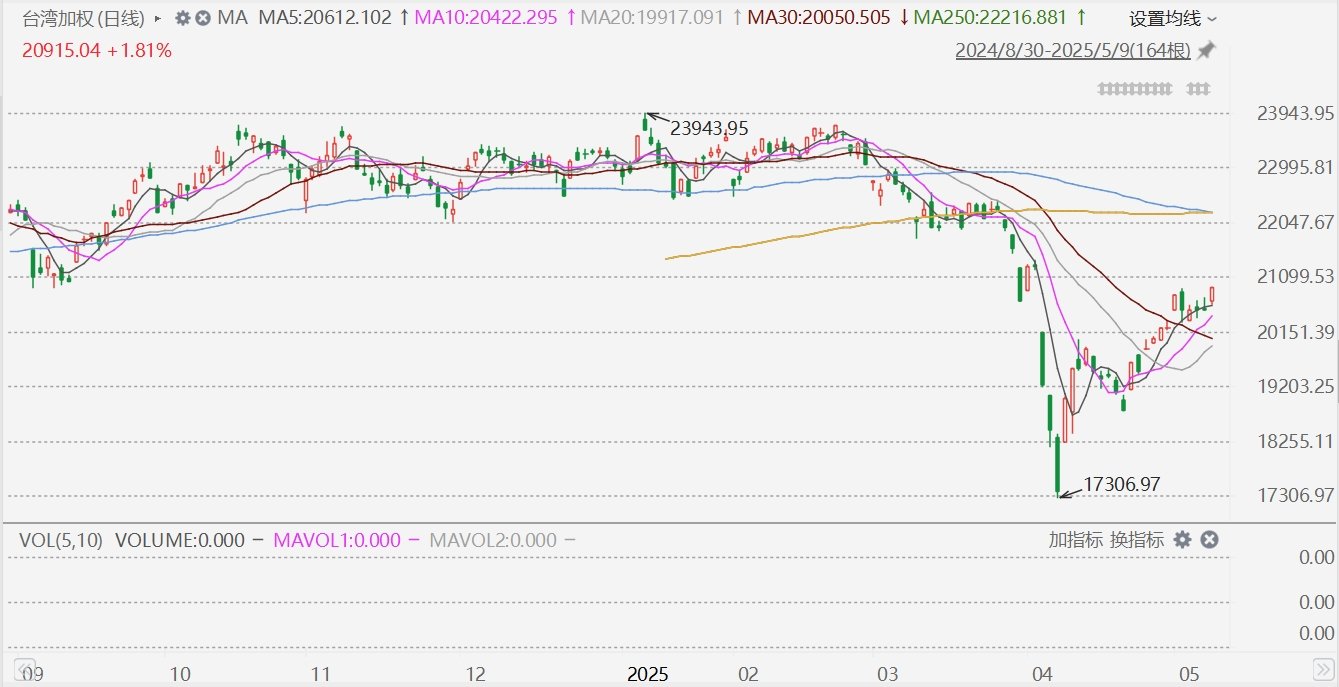Screen dimensions: 1339x687
Task: Click 加指标 to add an indicator
Action: coord(1075,540)
